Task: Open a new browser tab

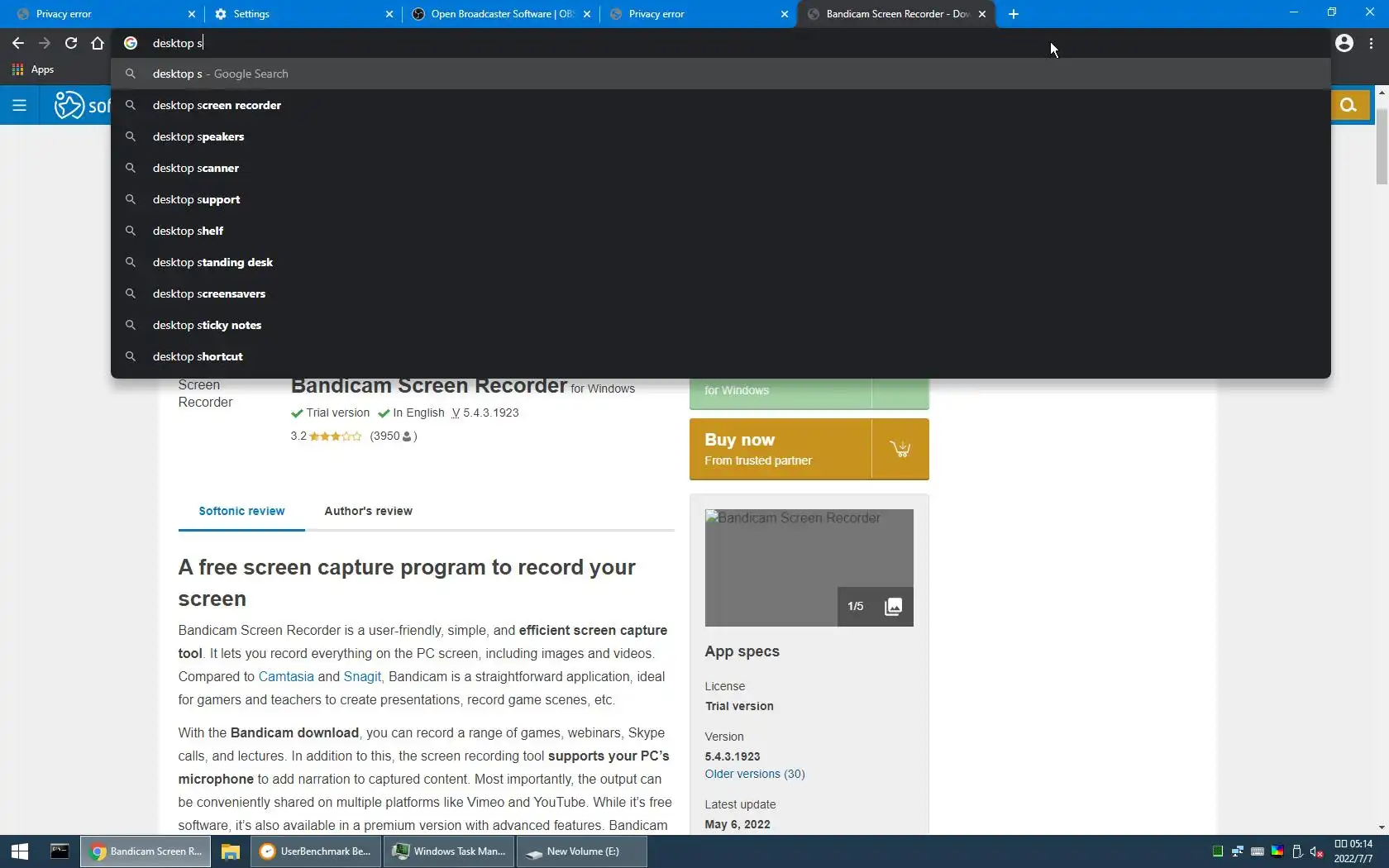Action: click(x=1014, y=14)
